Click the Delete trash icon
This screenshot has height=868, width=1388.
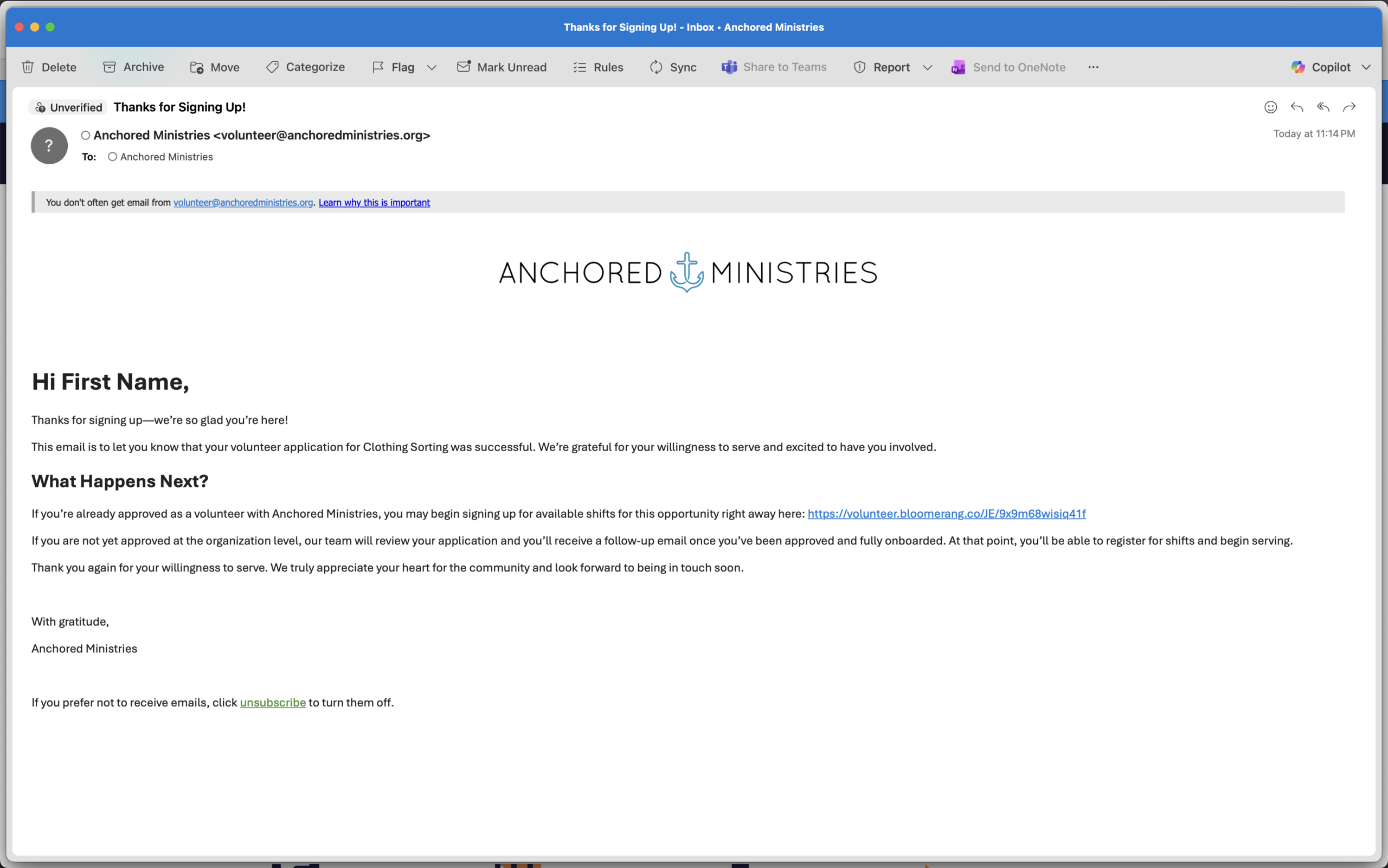[x=28, y=67]
